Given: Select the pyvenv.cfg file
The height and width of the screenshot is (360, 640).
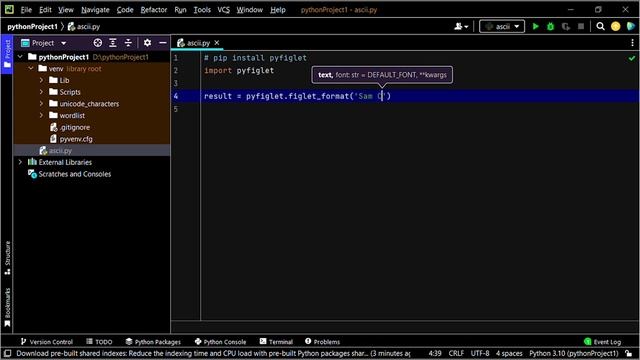Looking at the screenshot, I should (71, 139).
